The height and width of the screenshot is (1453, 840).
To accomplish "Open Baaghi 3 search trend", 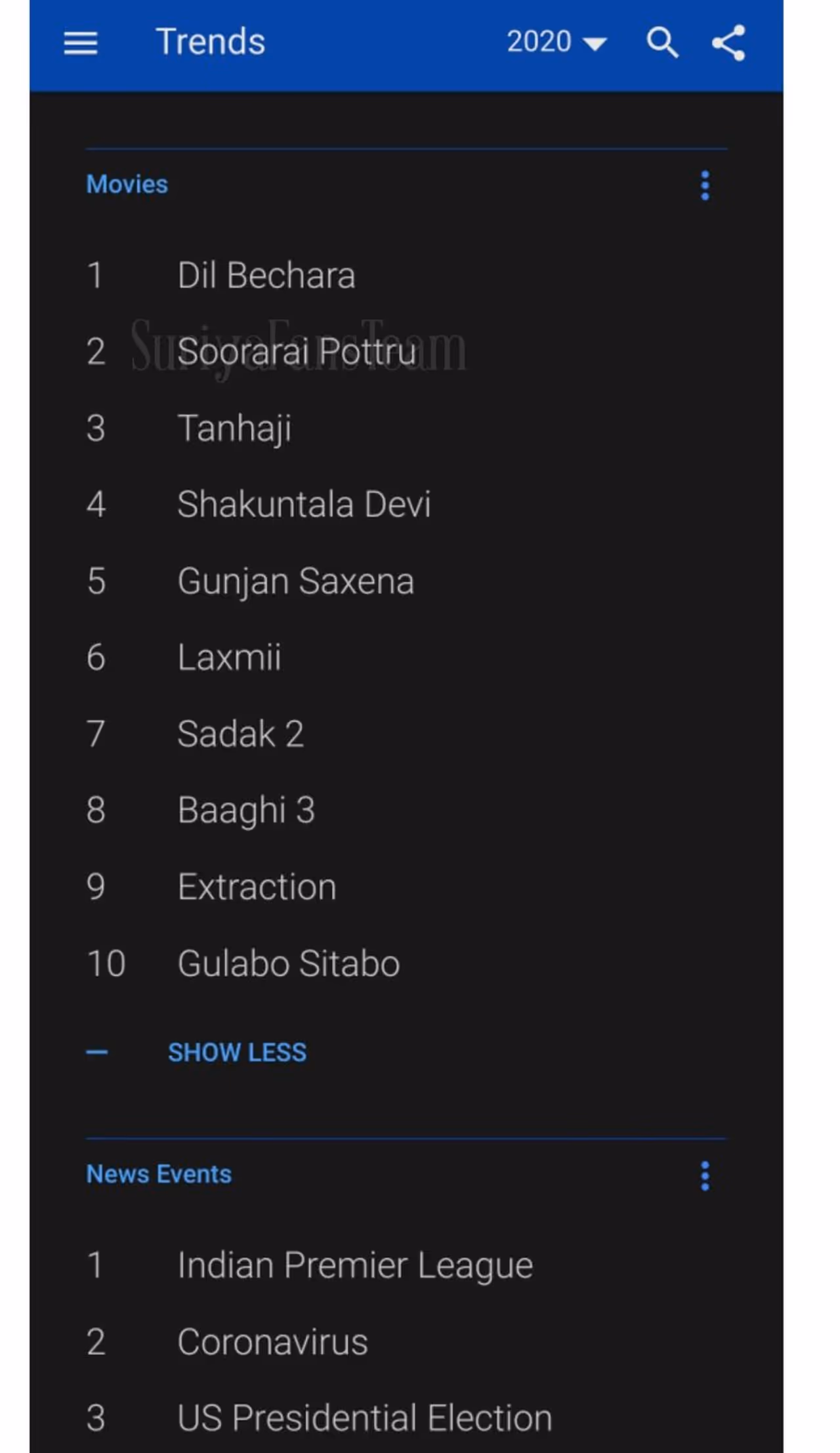I will 246,810.
